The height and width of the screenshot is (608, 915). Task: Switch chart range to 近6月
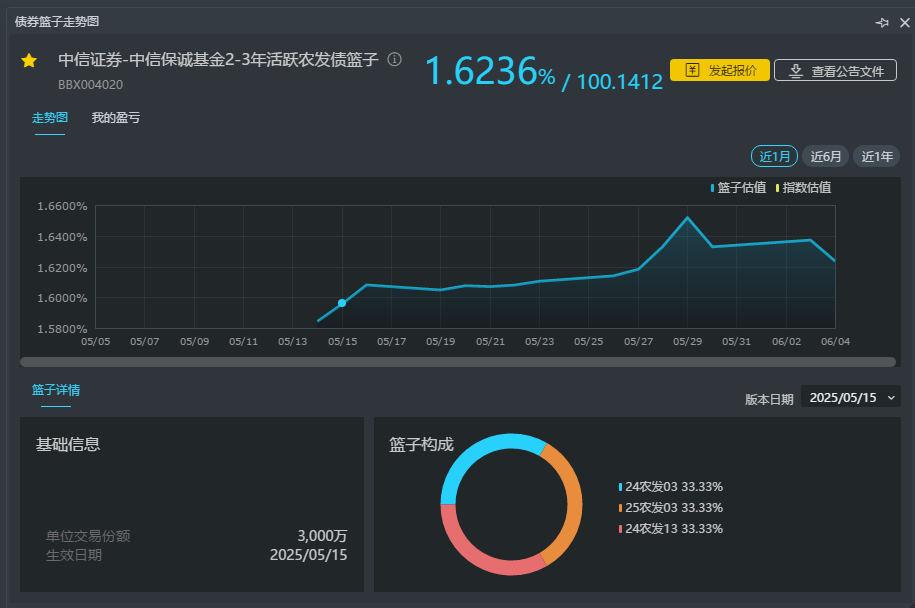[825, 156]
